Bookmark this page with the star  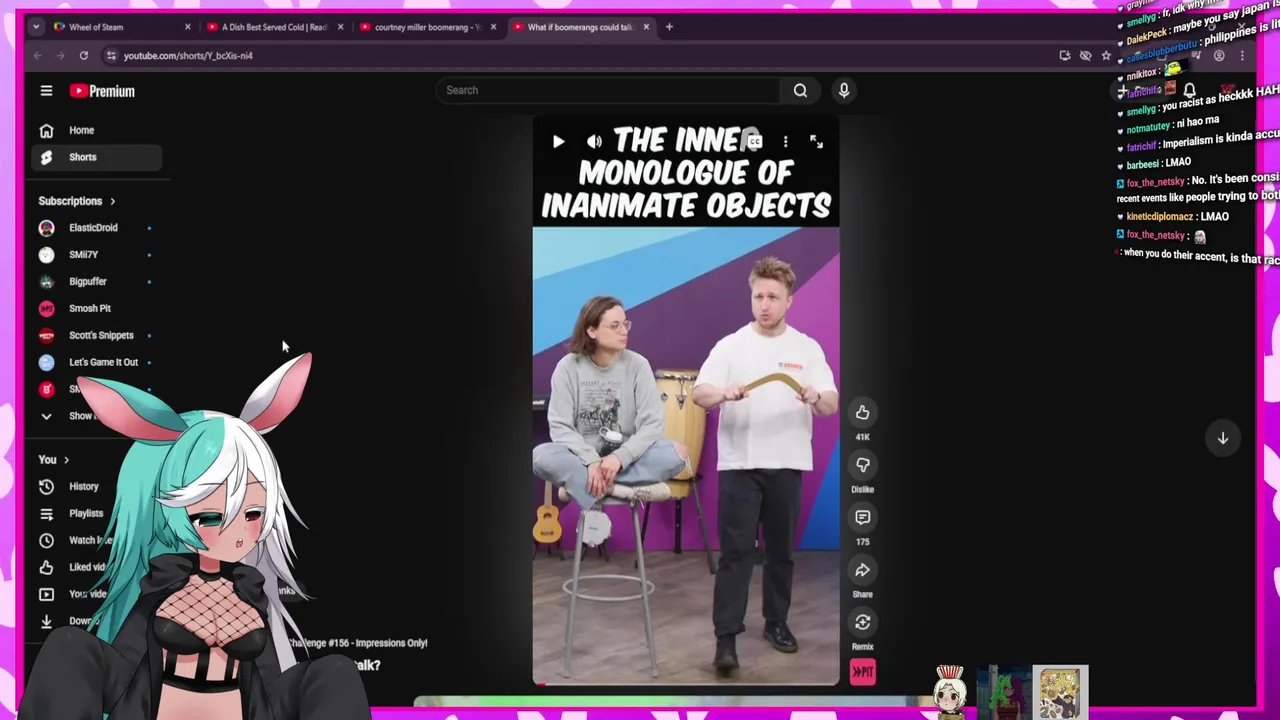click(x=1106, y=56)
